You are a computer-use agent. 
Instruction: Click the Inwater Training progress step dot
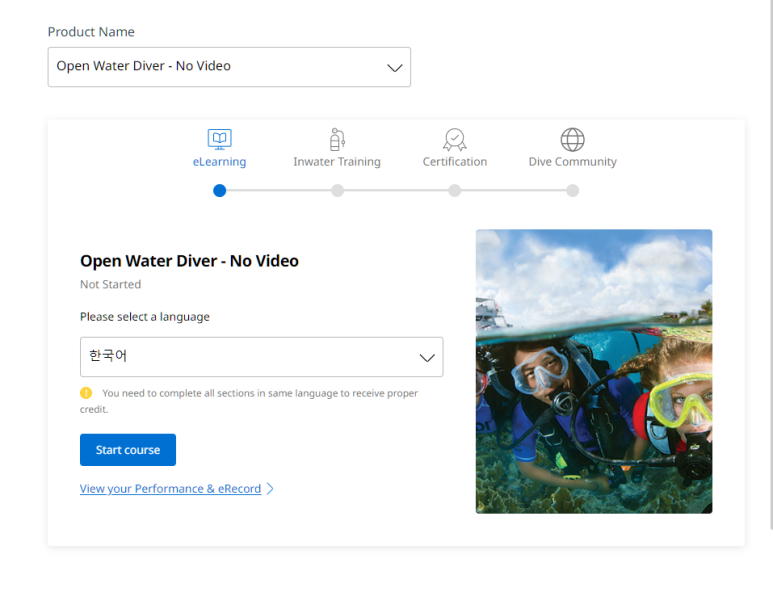click(337, 190)
